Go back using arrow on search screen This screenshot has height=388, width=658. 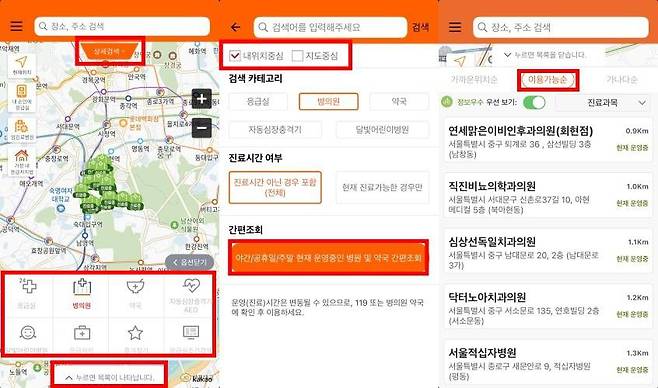click(x=235, y=27)
